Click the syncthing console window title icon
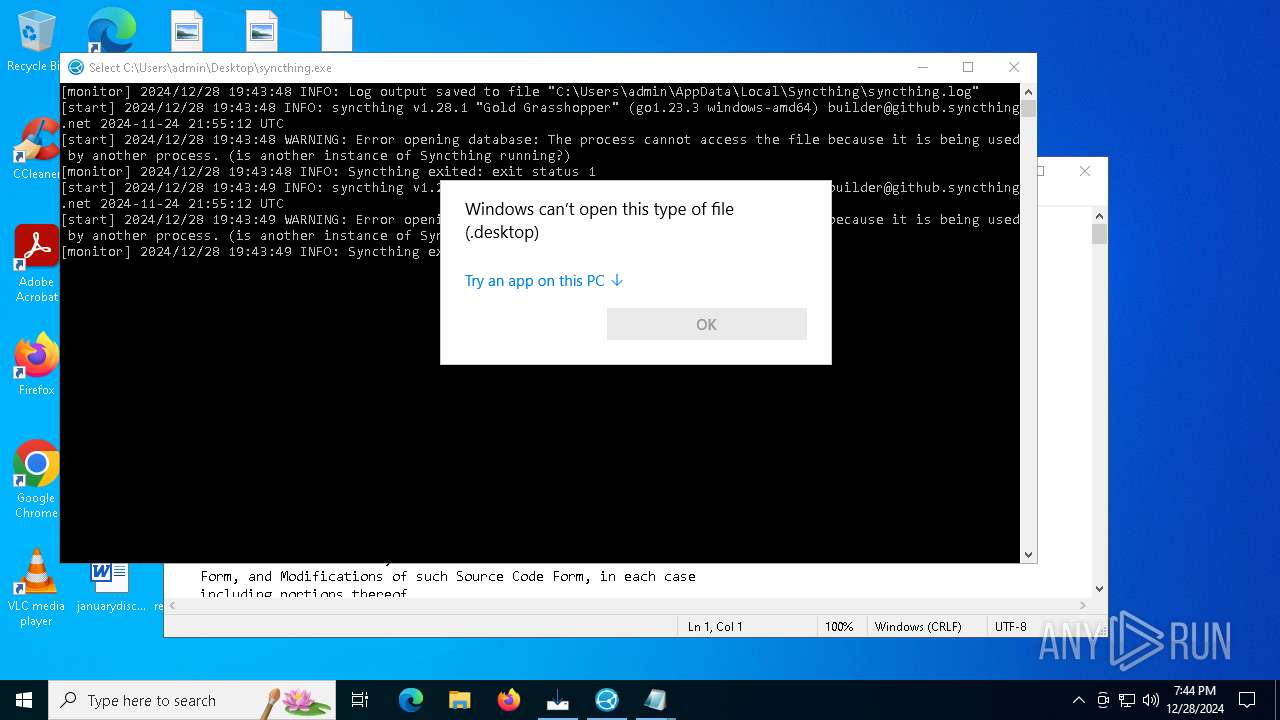Viewport: 1280px width, 720px height. pos(76,67)
